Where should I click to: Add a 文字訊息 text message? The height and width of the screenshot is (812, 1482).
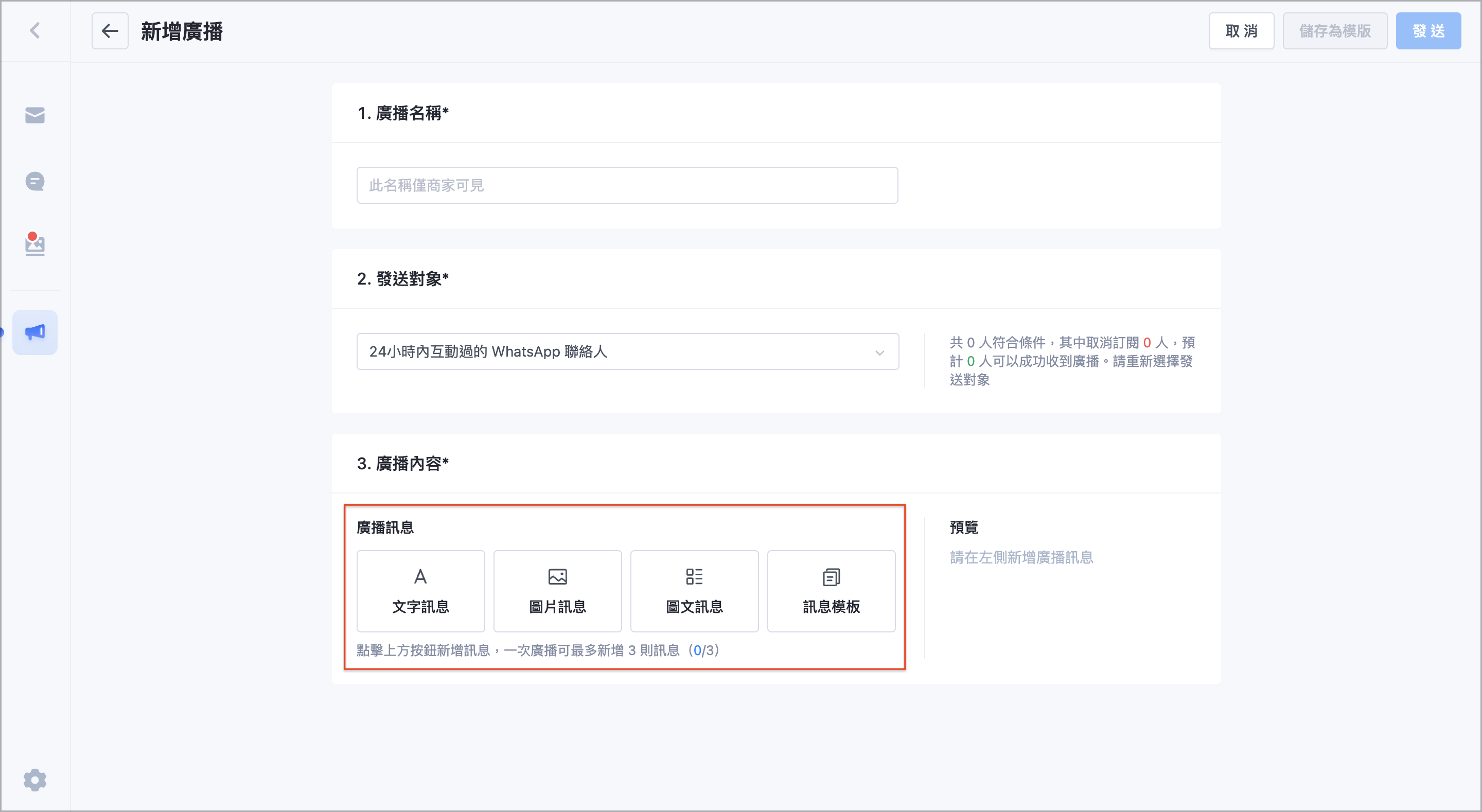point(420,591)
